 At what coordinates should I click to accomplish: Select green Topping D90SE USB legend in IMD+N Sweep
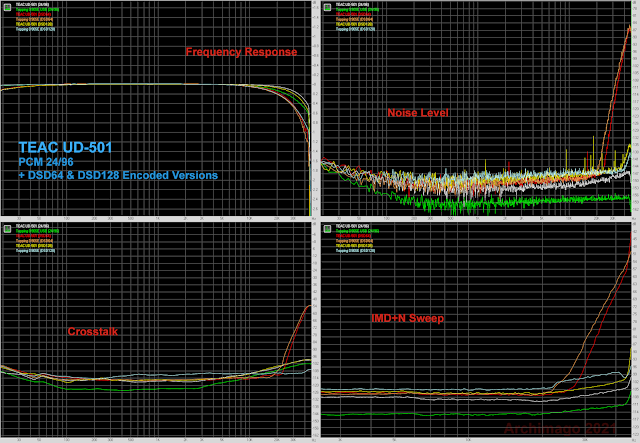point(357,231)
